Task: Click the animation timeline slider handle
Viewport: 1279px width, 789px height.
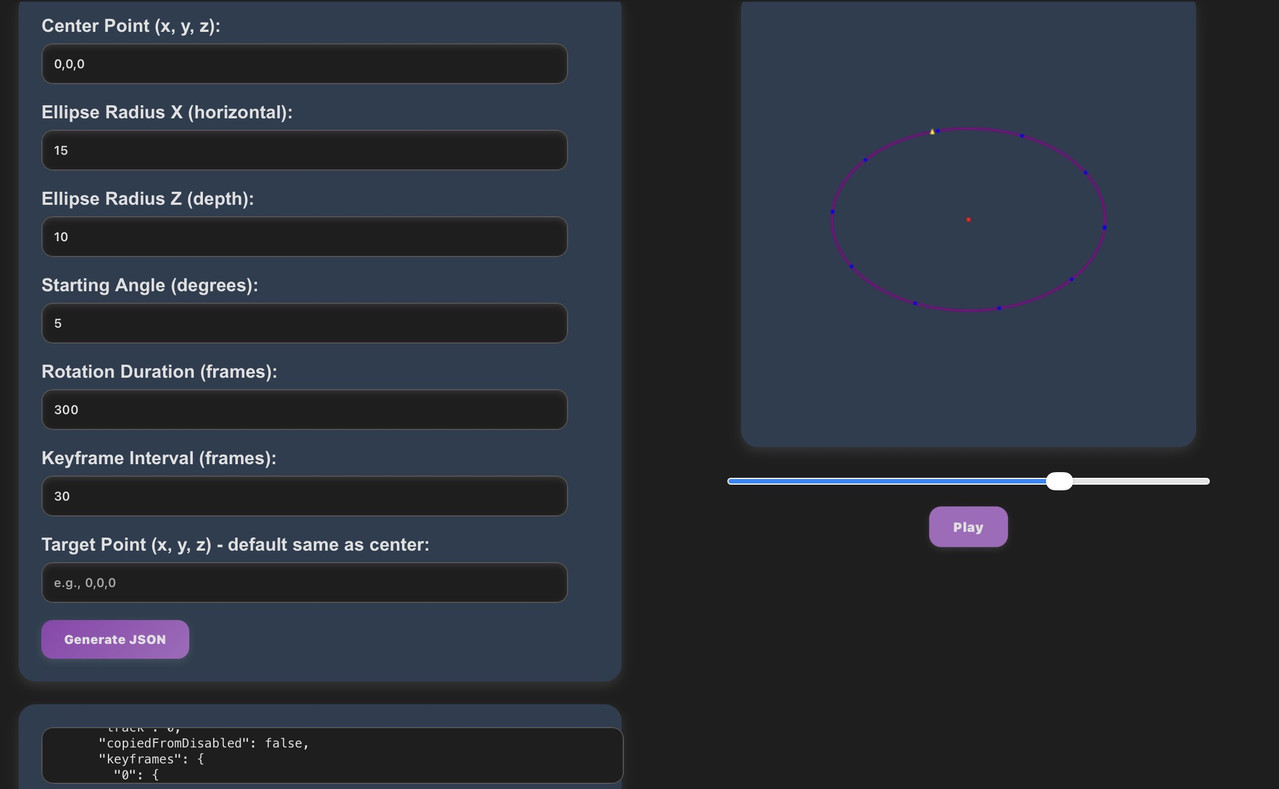Action: click(1059, 481)
